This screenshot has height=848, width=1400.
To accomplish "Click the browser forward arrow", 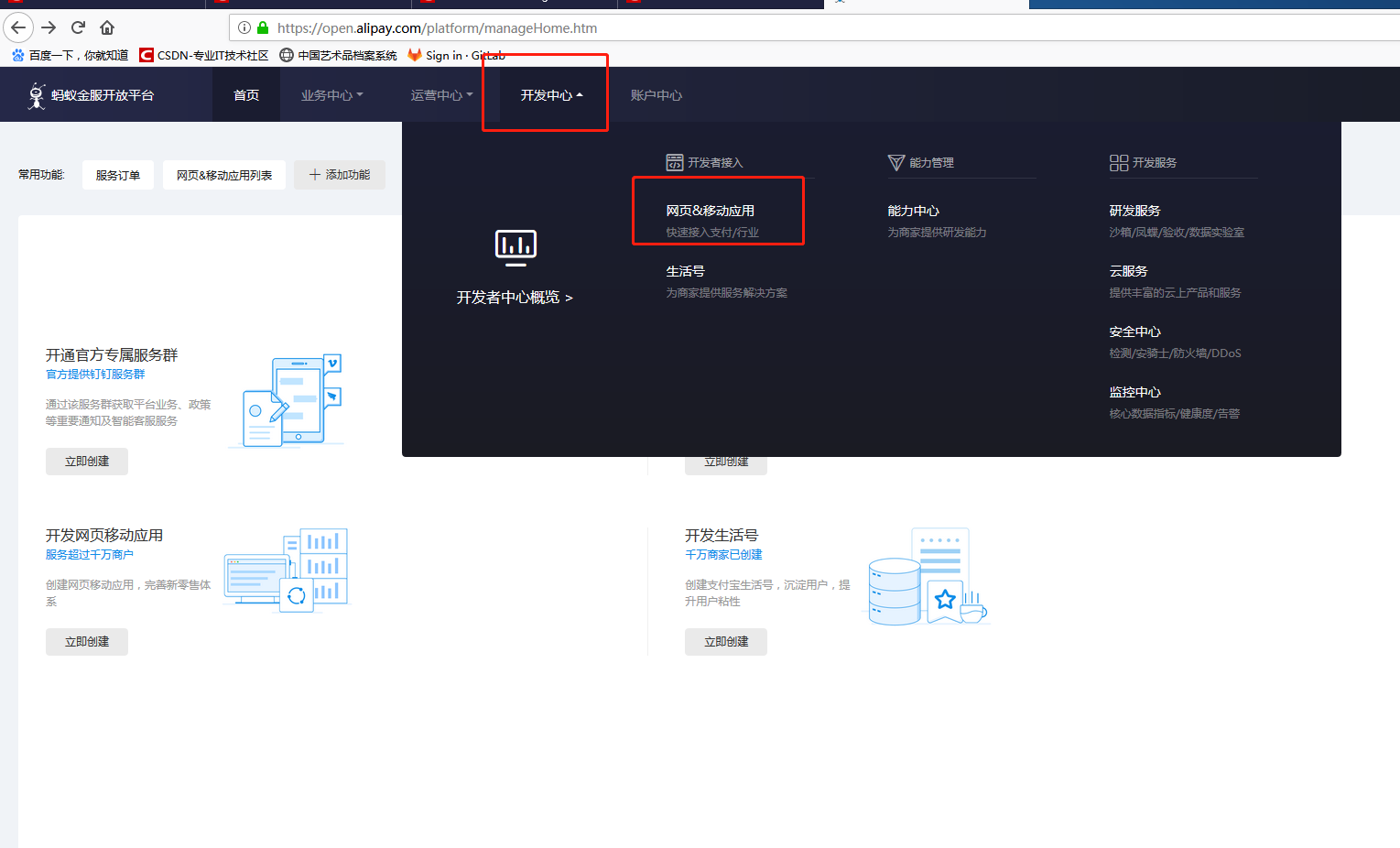I will pos(49,27).
